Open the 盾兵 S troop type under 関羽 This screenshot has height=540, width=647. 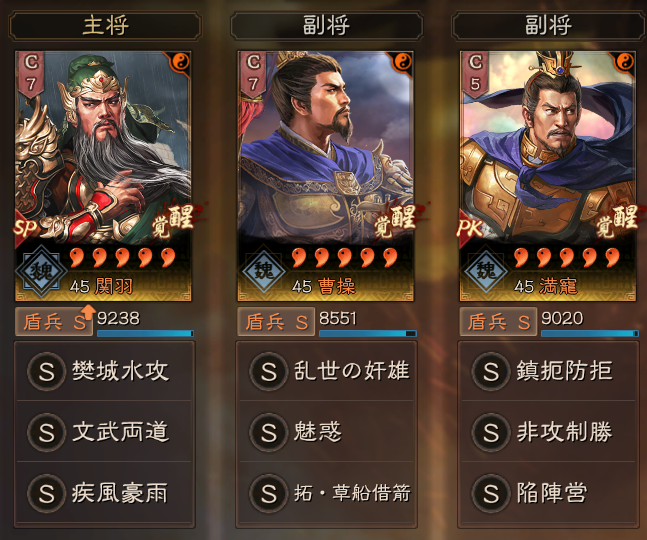coord(54,322)
